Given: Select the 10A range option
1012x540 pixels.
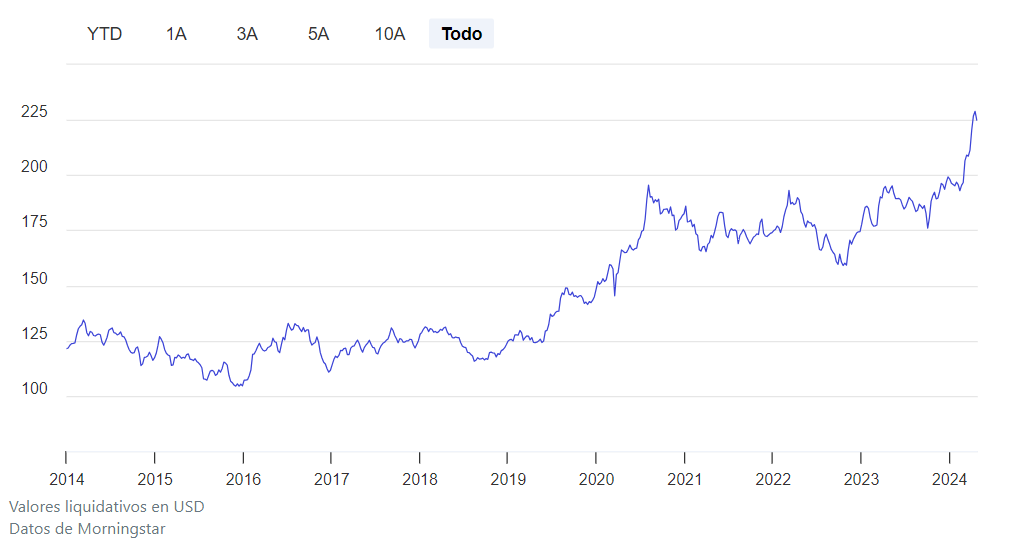Looking at the screenshot, I should 390,34.
